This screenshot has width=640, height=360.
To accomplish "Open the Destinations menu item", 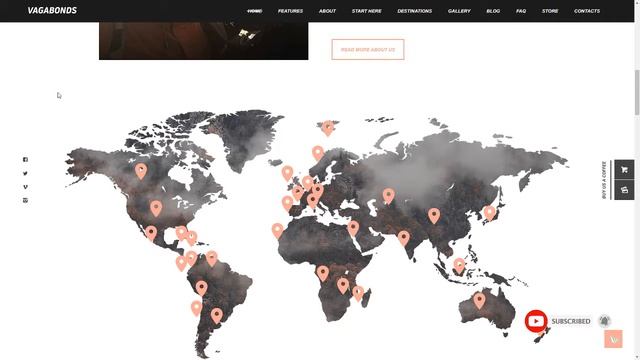I will coord(415,11).
